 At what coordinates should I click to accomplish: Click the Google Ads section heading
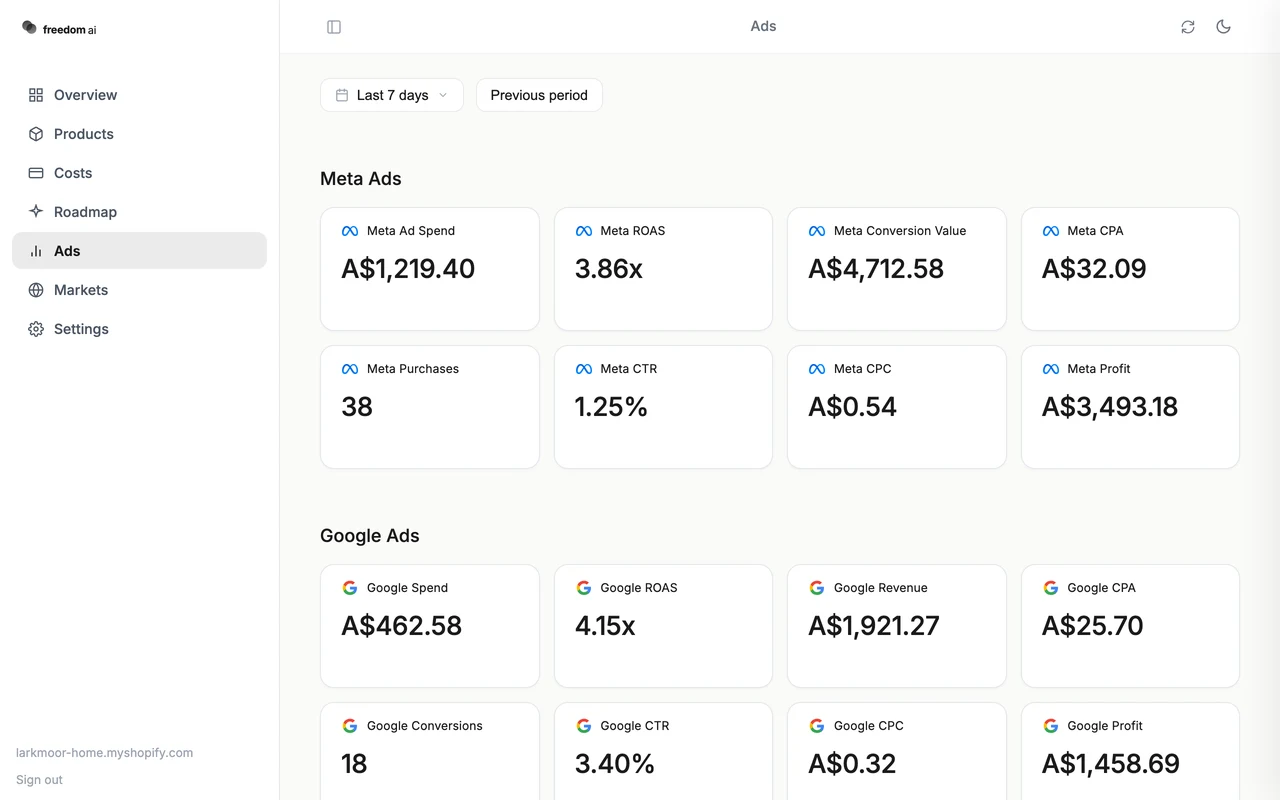tap(370, 536)
